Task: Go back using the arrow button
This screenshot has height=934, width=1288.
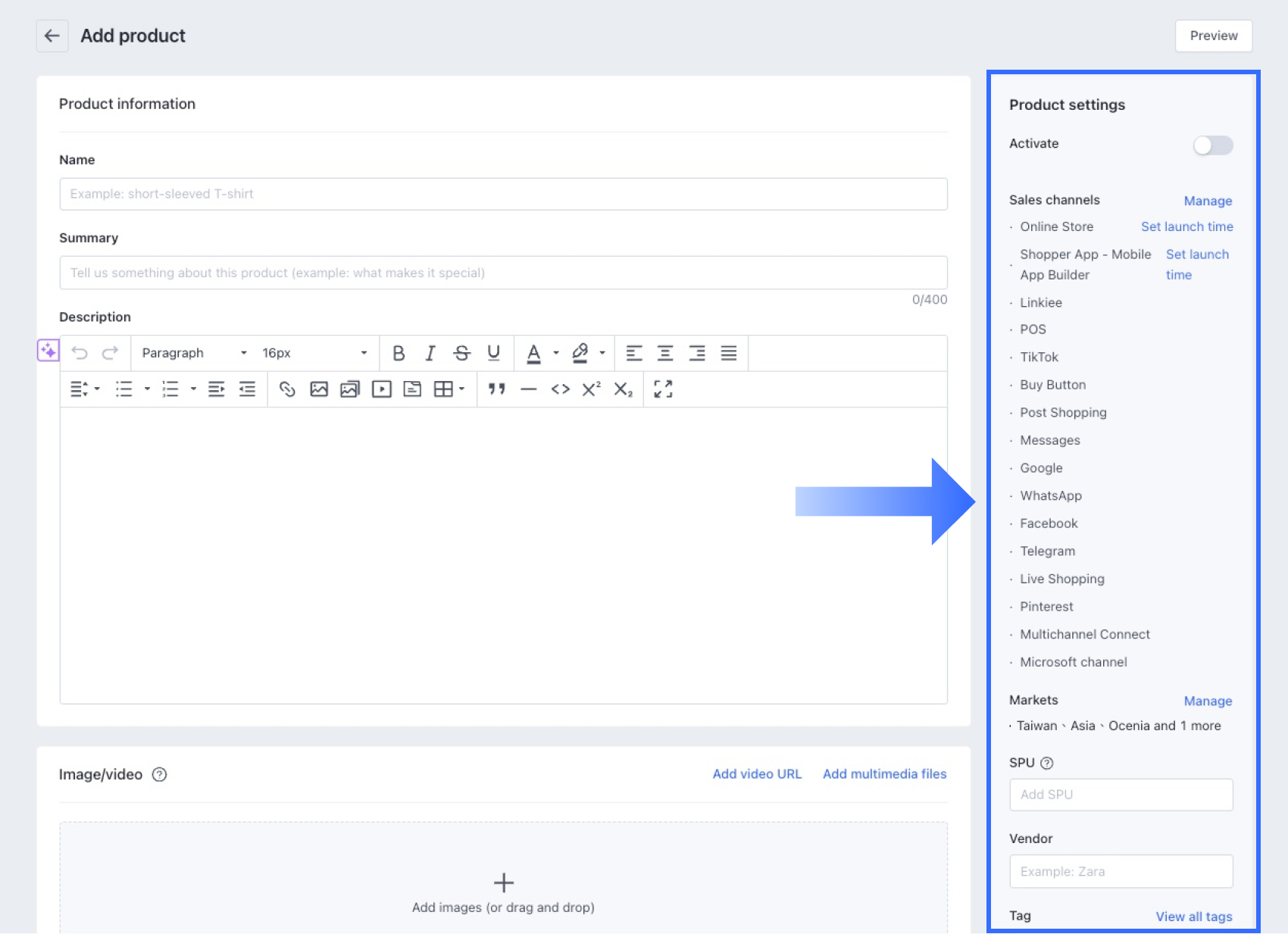Action: [x=52, y=36]
